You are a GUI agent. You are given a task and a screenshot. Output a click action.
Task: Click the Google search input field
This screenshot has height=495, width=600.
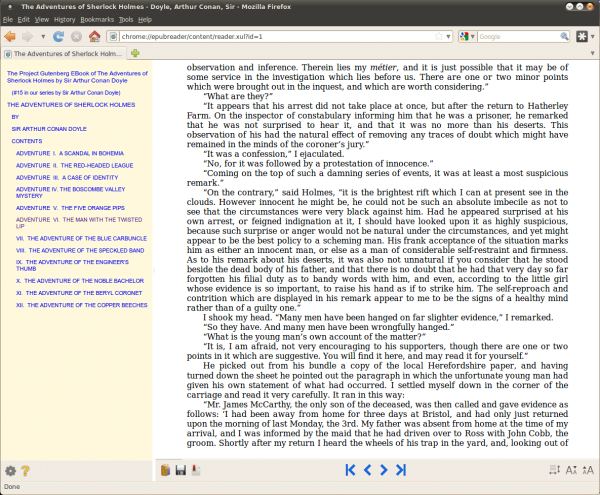(518, 37)
